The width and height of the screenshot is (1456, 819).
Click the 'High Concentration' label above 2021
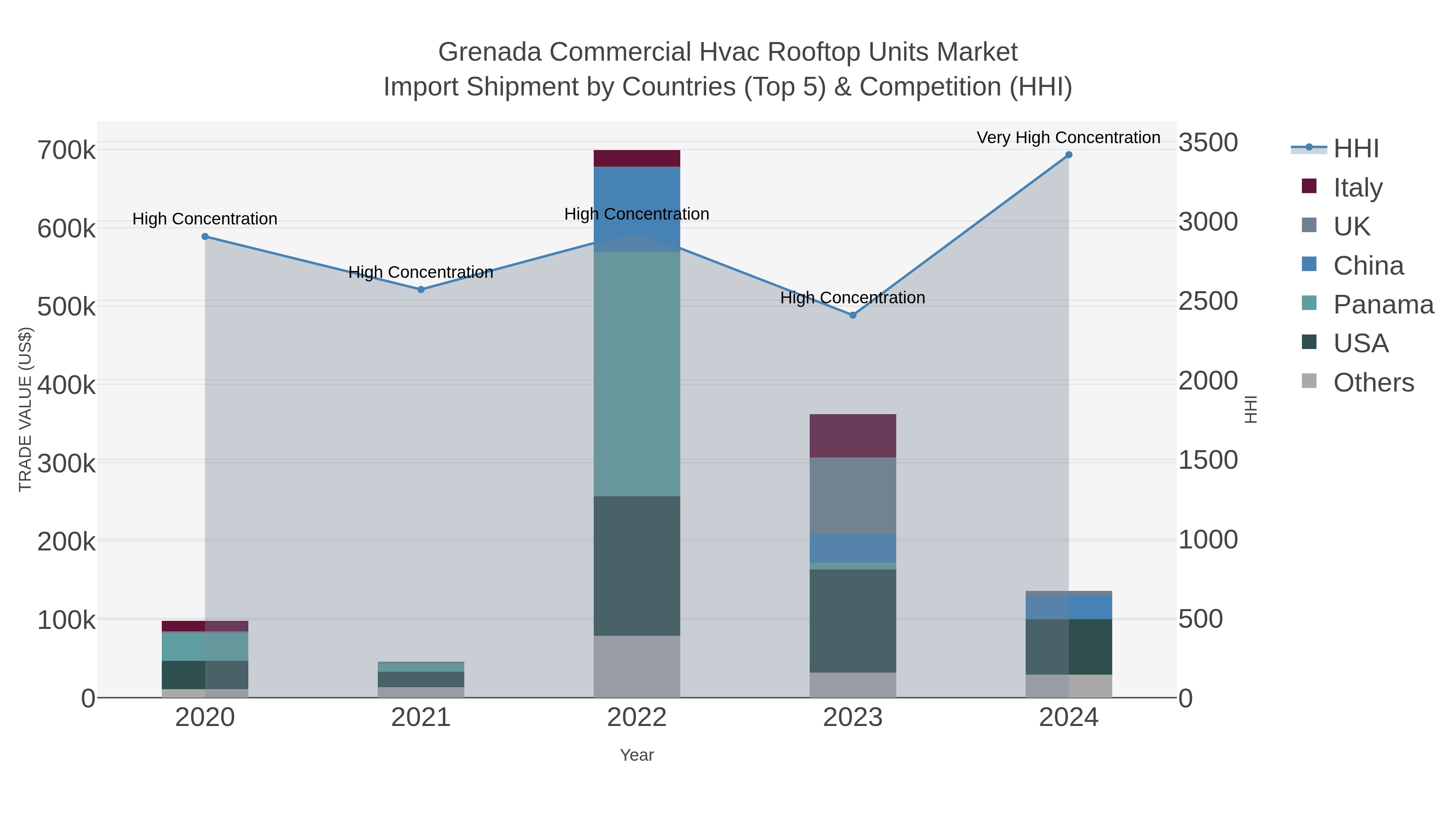tap(421, 273)
